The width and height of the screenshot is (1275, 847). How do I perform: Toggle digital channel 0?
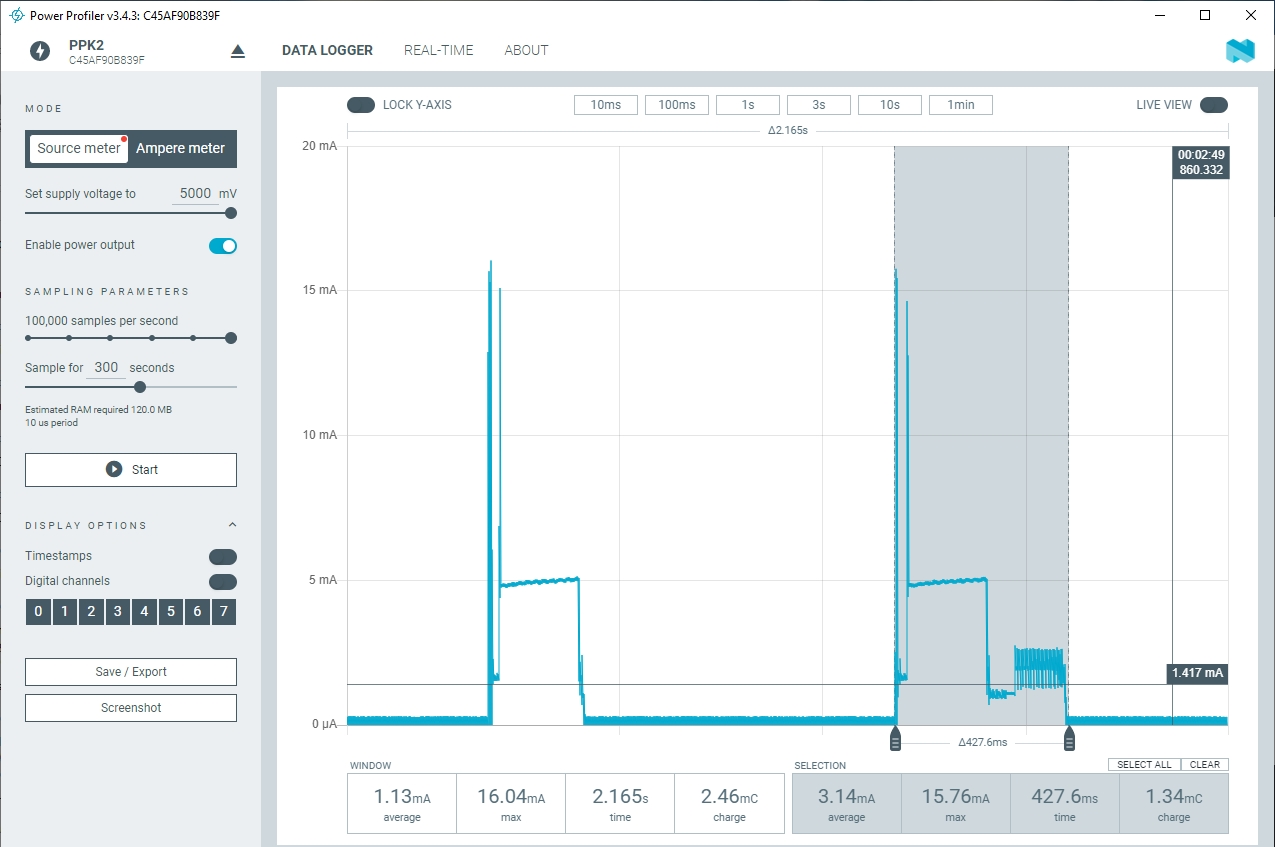[38, 612]
